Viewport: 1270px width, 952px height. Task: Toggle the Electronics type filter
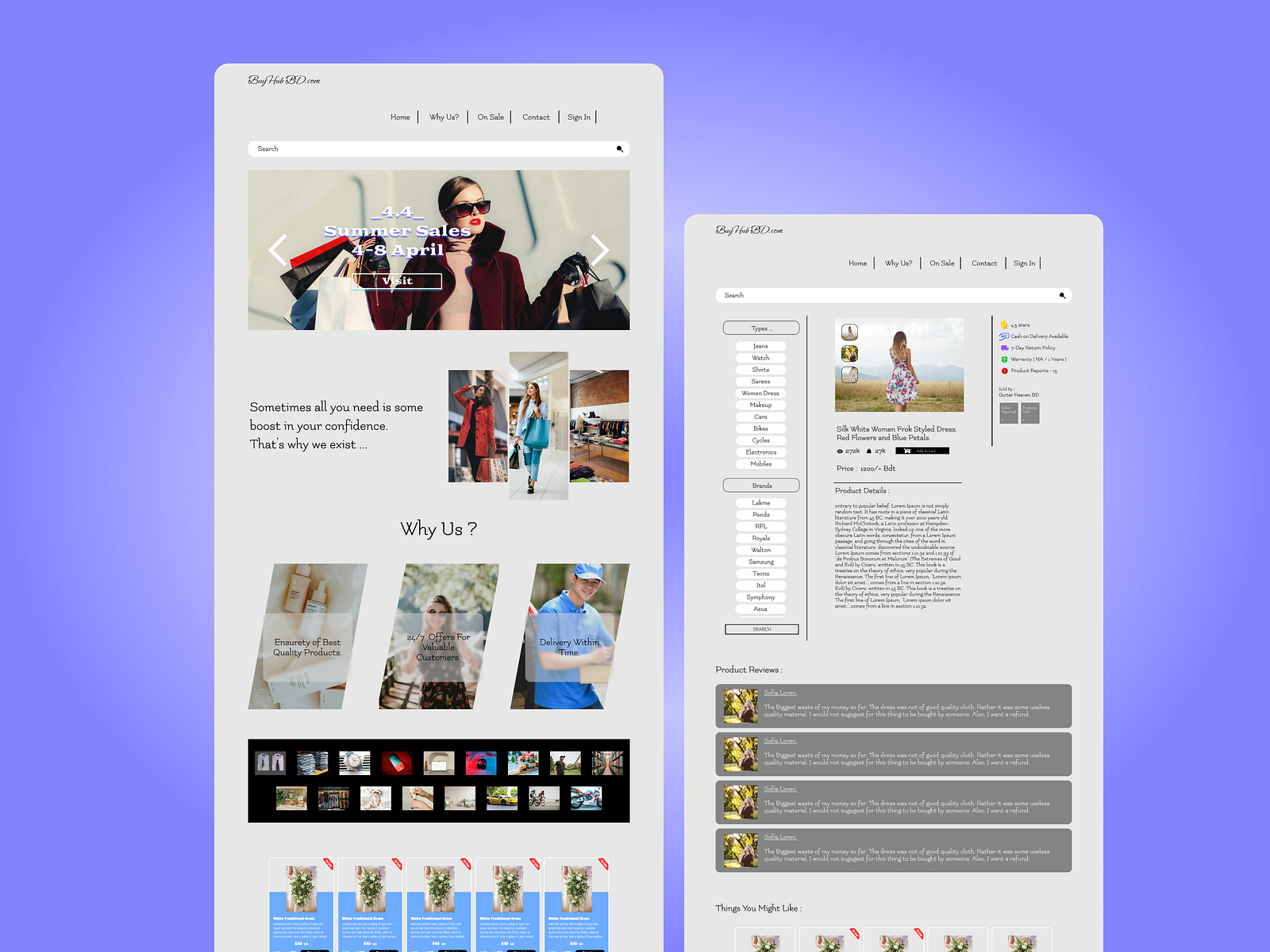760,452
